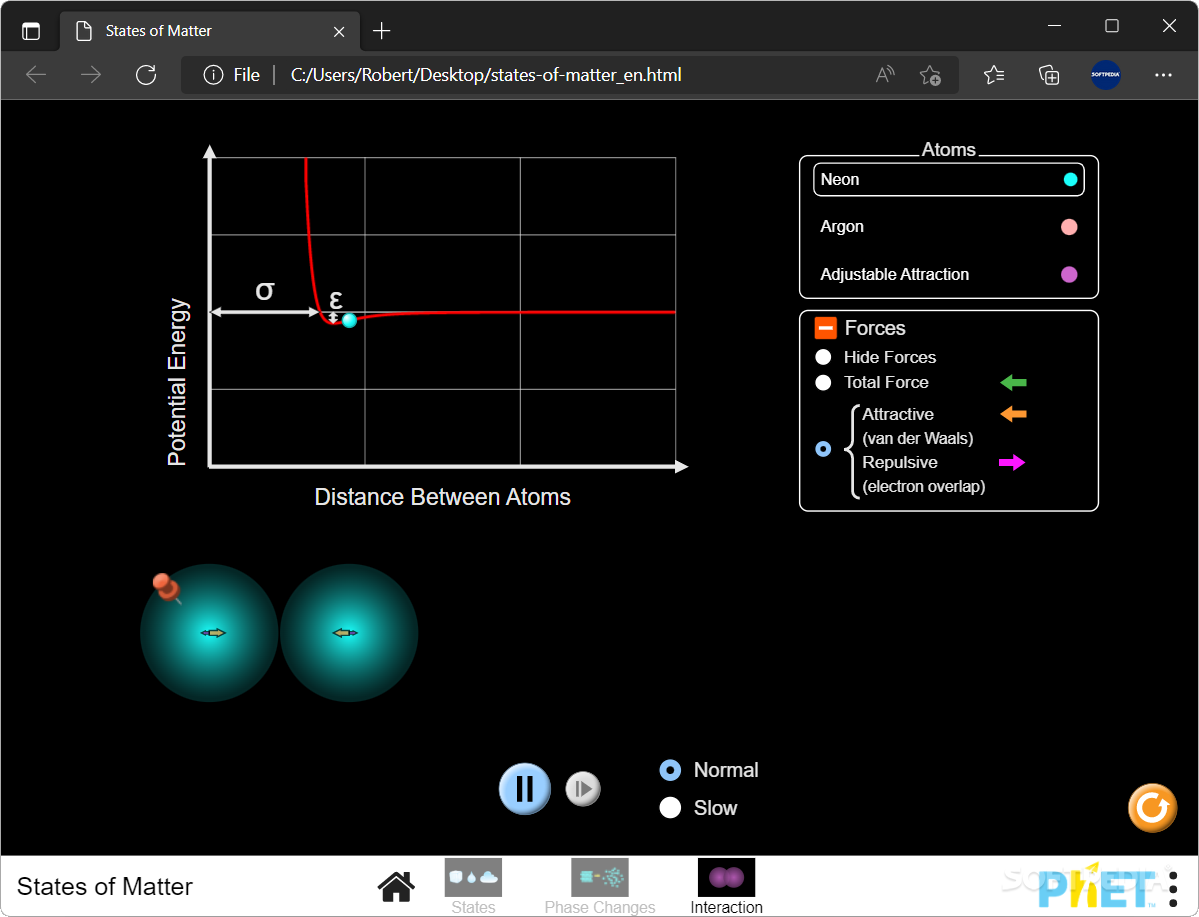Image resolution: width=1199 pixels, height=917 pixels.
Task: Open the States screen thumbnail
Action: (473, 886)
